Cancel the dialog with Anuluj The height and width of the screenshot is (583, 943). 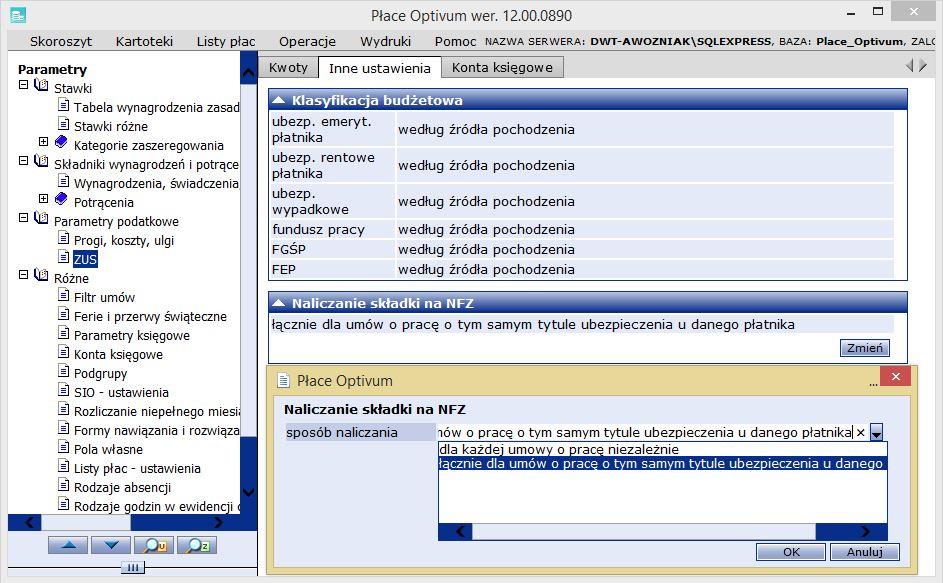[865, 552]
